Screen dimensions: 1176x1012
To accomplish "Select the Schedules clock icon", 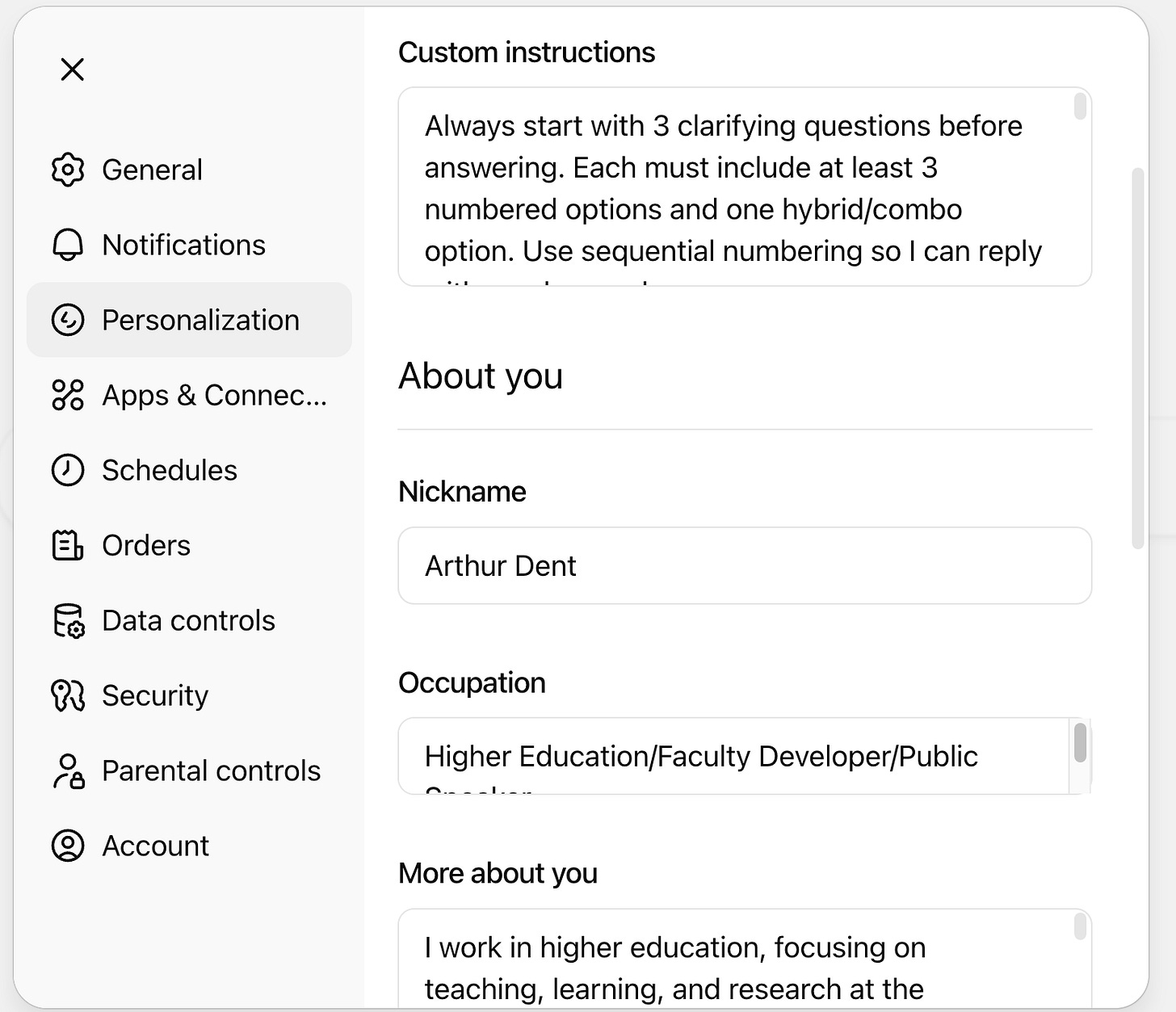I will (68, 470).
